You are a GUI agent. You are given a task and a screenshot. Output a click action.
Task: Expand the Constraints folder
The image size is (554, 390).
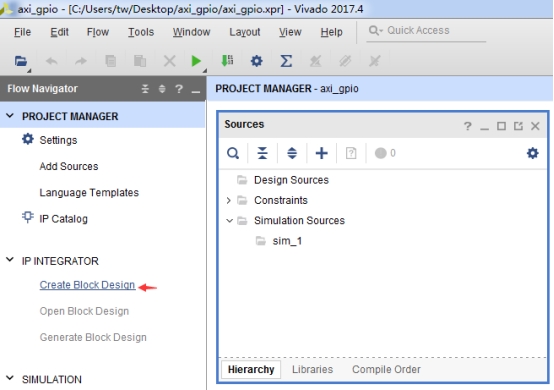(229, 201)
